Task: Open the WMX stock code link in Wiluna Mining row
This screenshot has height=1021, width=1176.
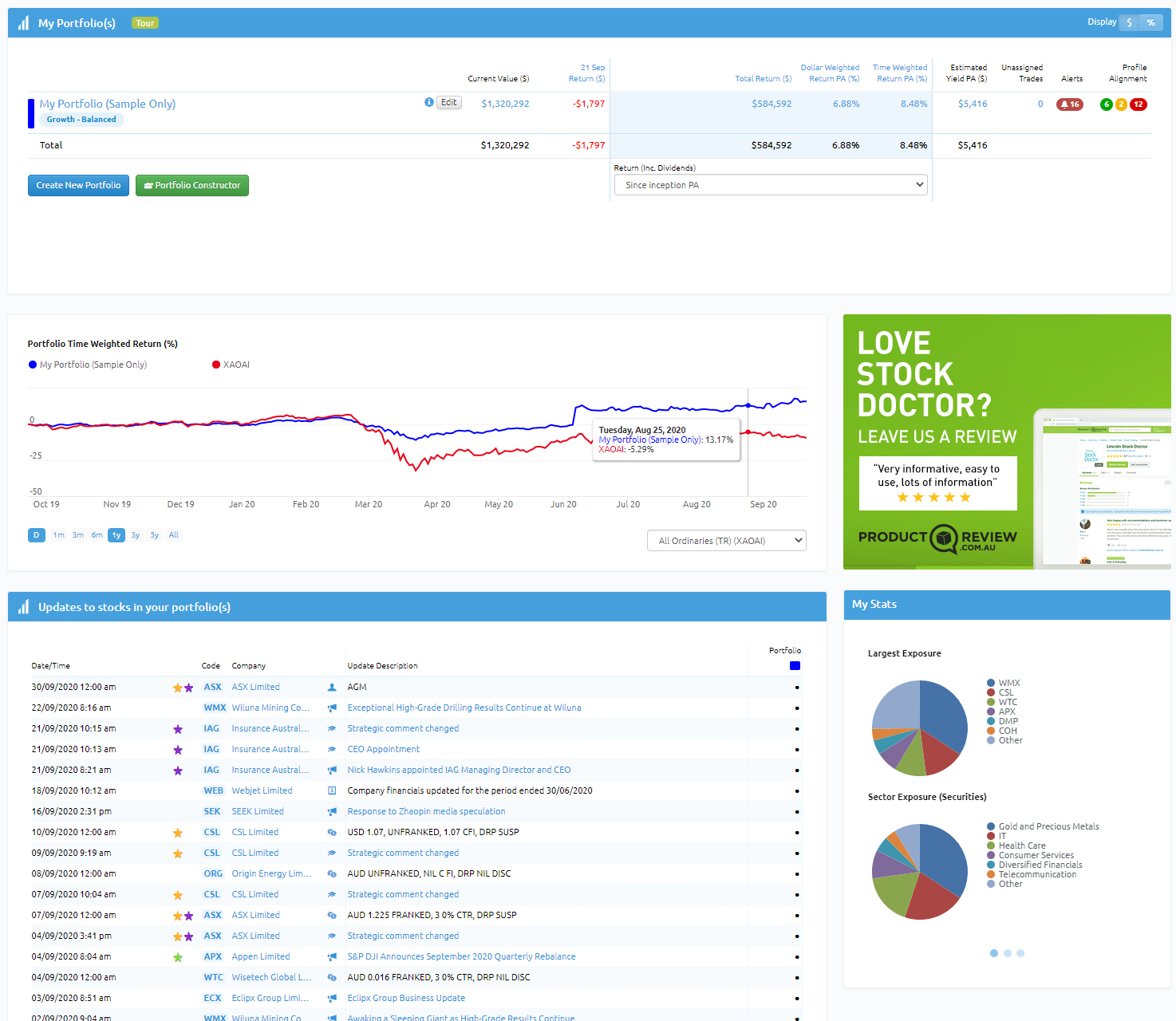Action: coord(215,708)
